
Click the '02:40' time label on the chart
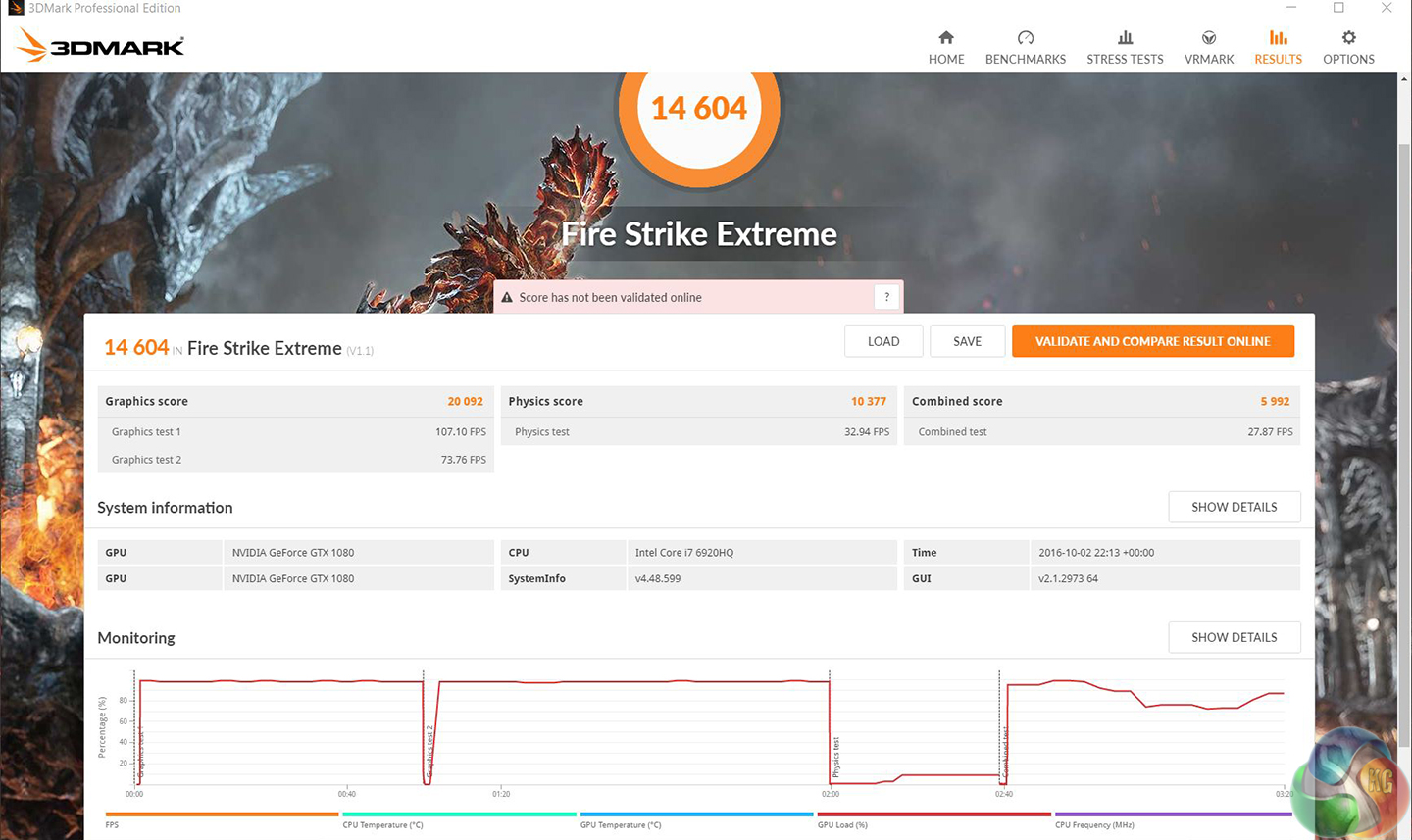point(1003,794)
